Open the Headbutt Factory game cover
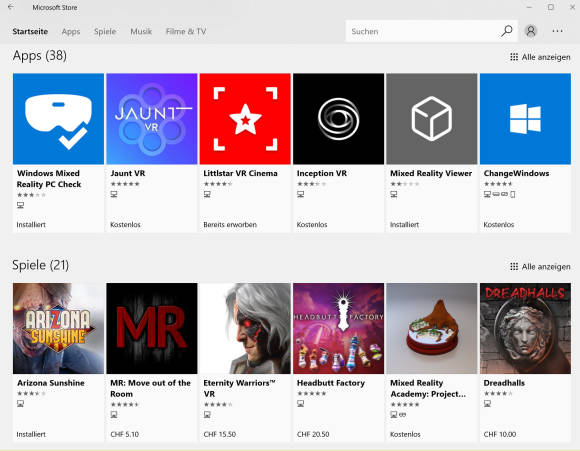580x451 pixels. click(x=338, y=329)
